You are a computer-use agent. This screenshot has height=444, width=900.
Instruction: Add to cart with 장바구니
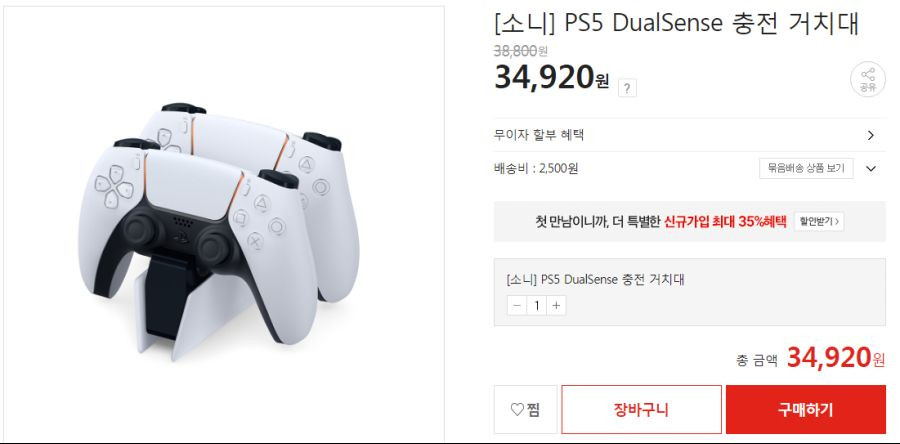[641, 410]
